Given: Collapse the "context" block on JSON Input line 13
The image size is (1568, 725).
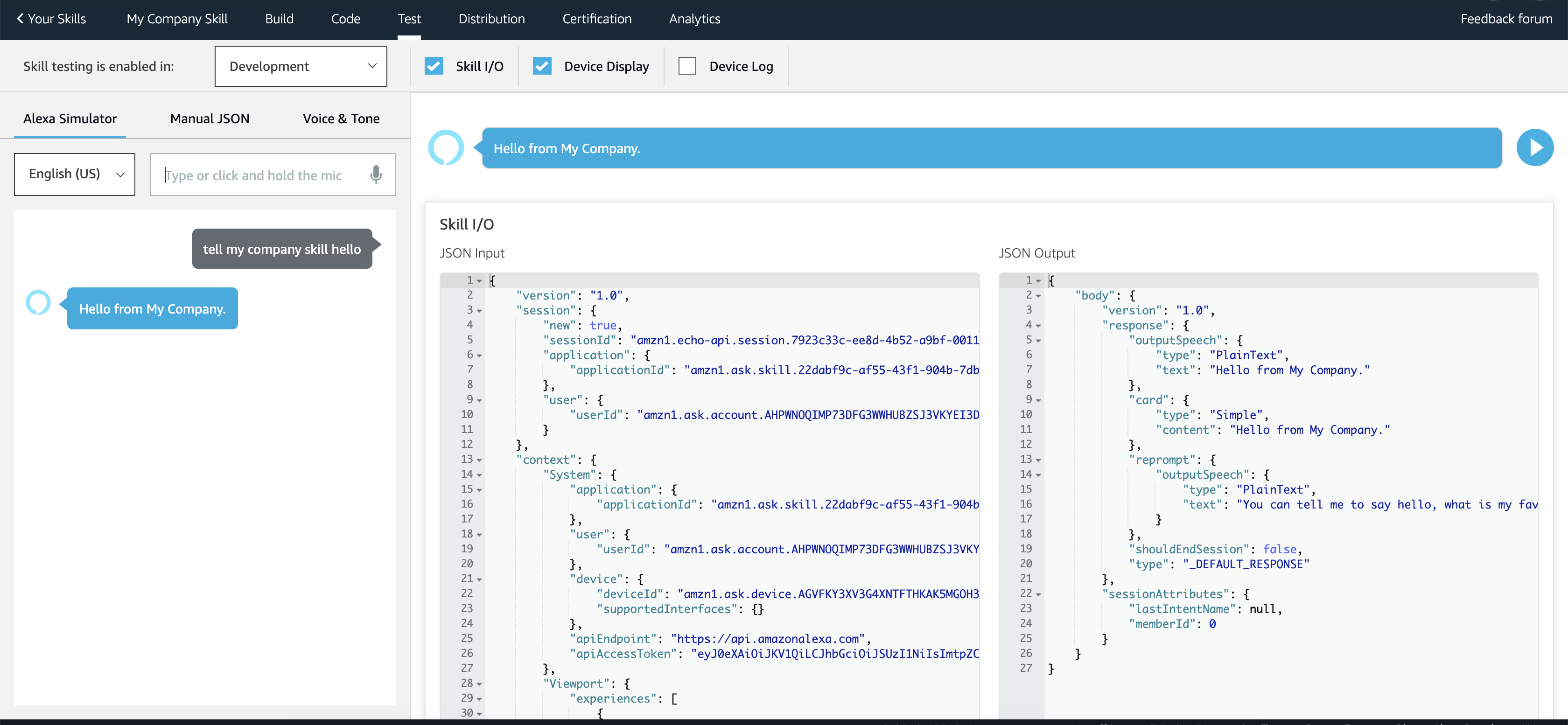Looking at the screenshot, I should (x=480, y=460).
